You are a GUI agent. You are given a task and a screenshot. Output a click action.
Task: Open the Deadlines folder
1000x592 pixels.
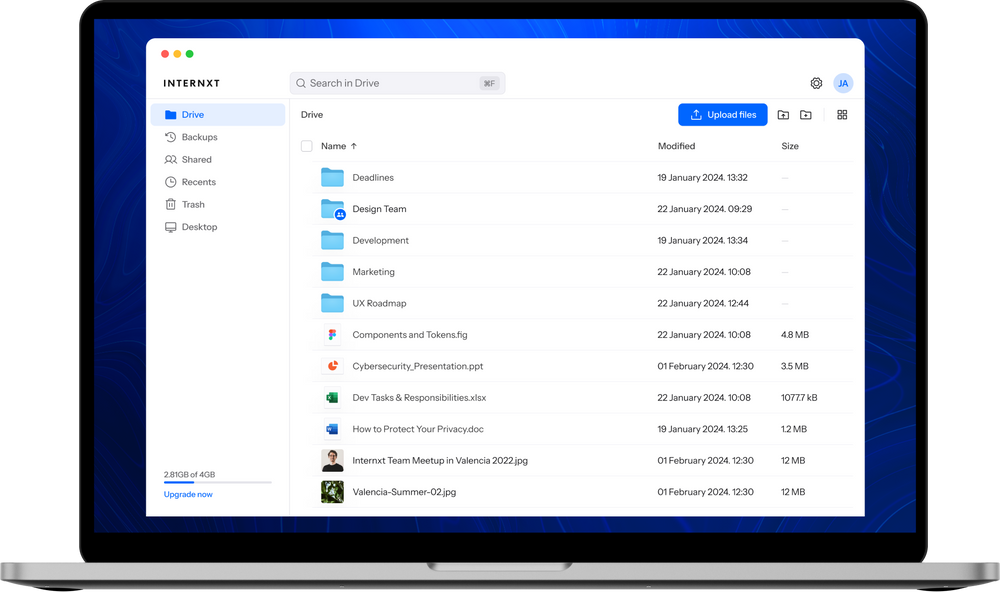pyautogui.click(x=373, y=177)
